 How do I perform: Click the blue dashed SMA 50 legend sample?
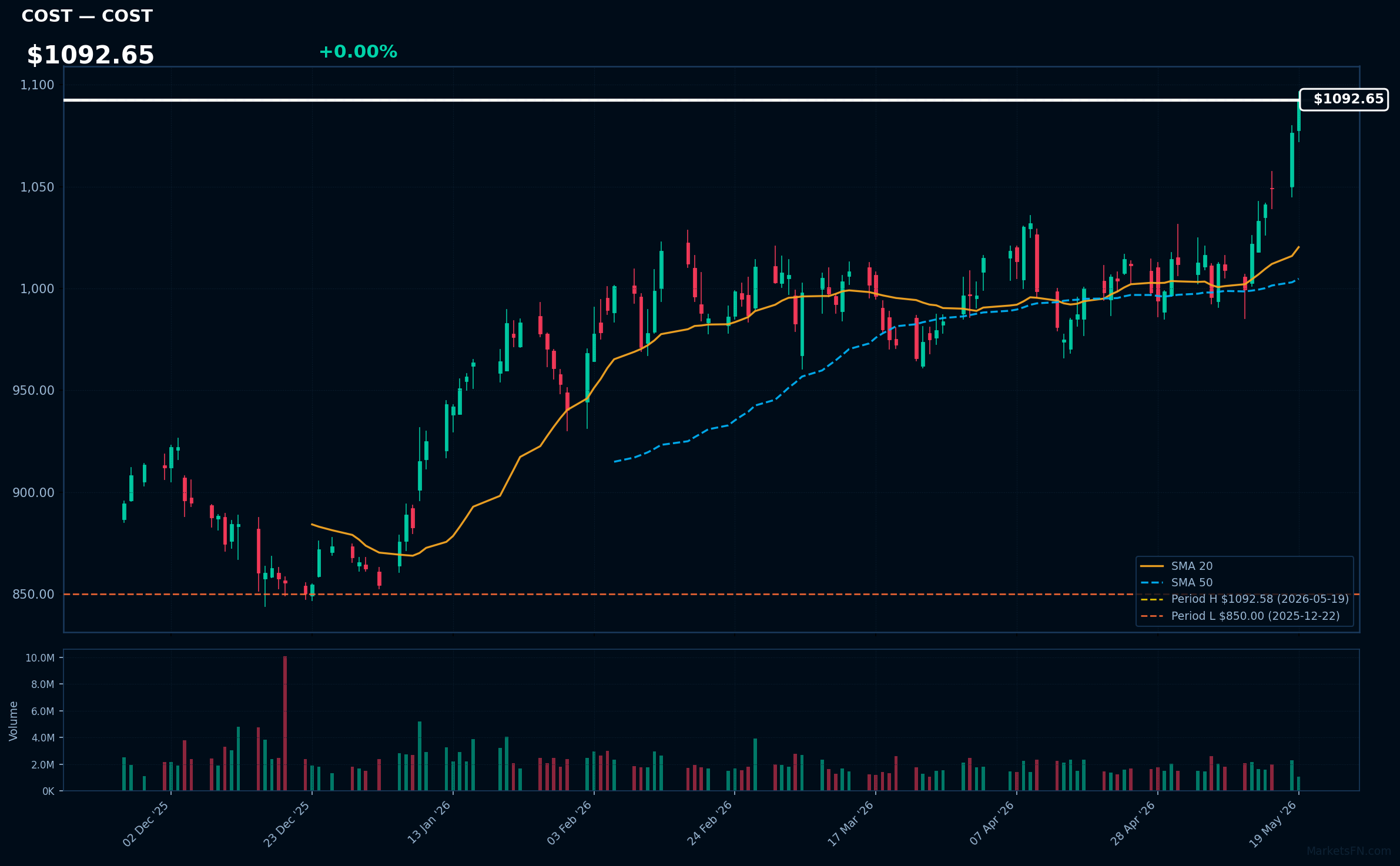1152,583
